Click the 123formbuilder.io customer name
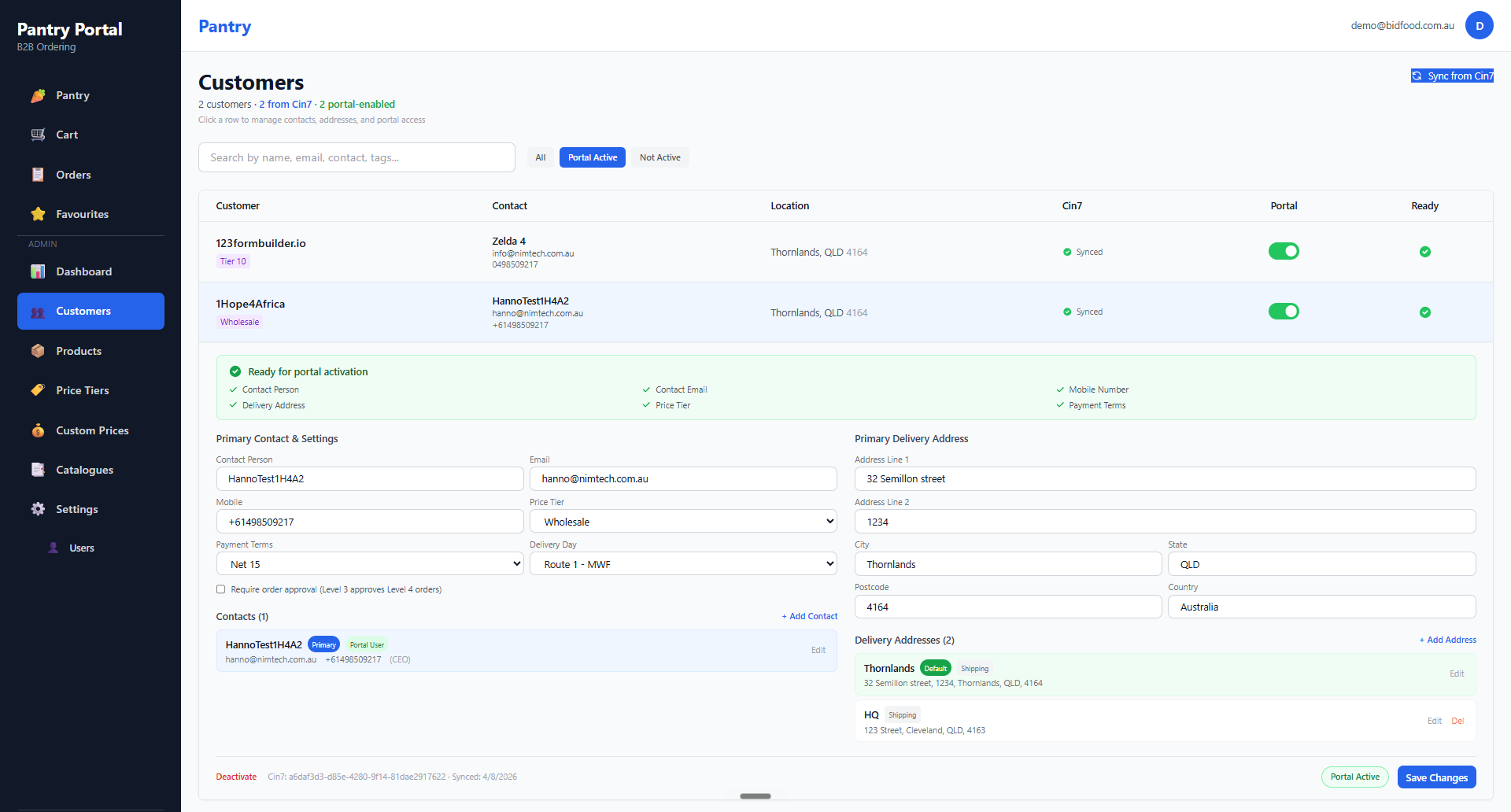This screenshot has height=812, width=1511. 260,243
